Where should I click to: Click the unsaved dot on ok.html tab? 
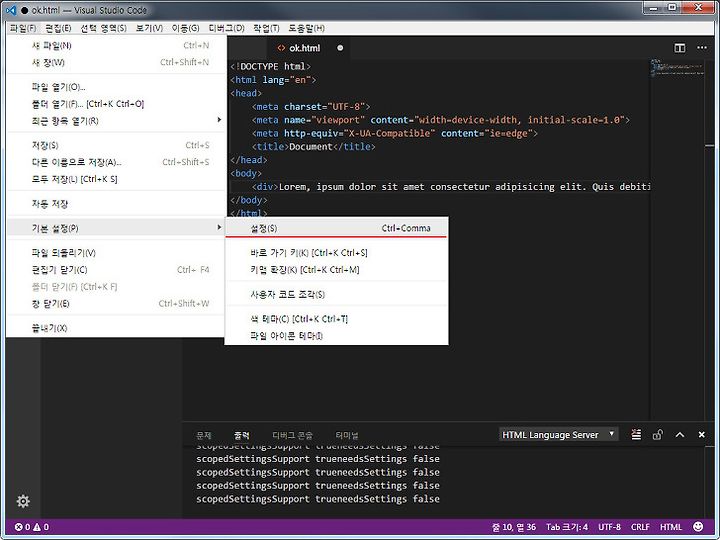[x=340, y=48]
